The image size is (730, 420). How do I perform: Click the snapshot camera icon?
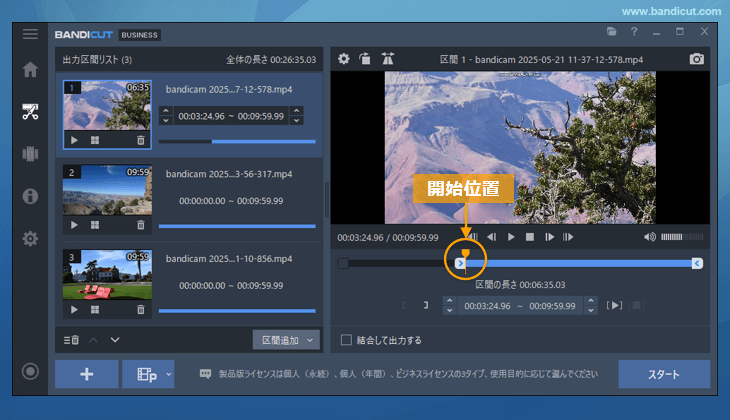click(697, 59)
